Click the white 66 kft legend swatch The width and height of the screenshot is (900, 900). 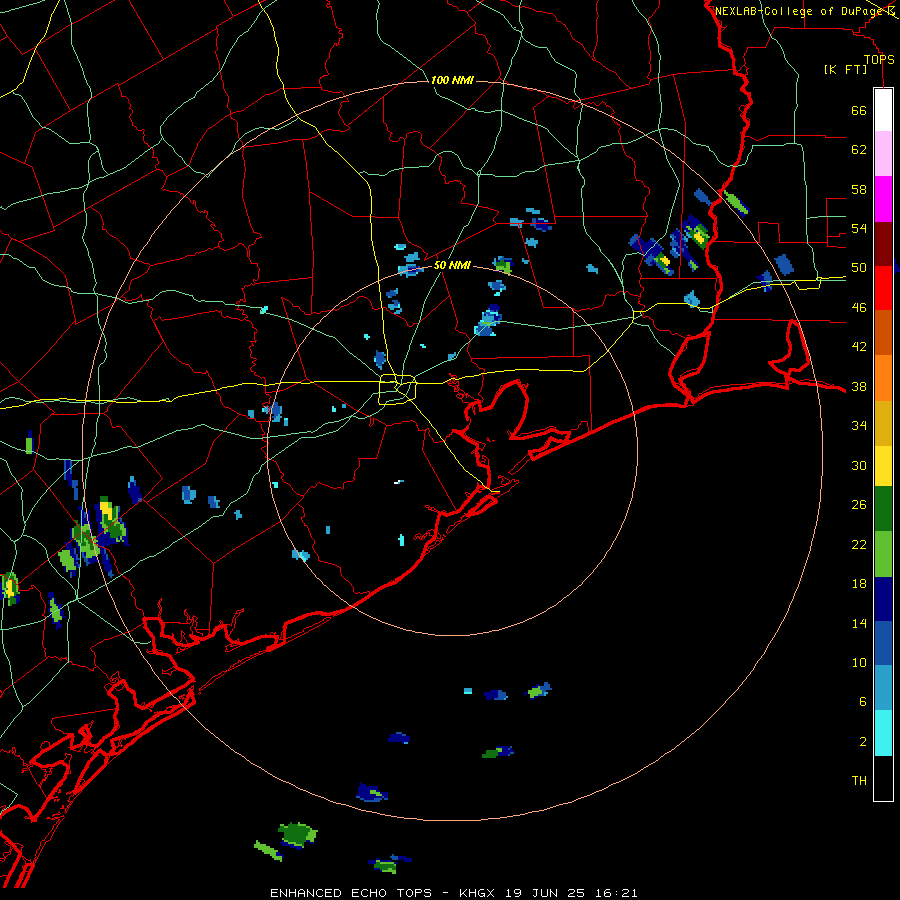(883, 110)
